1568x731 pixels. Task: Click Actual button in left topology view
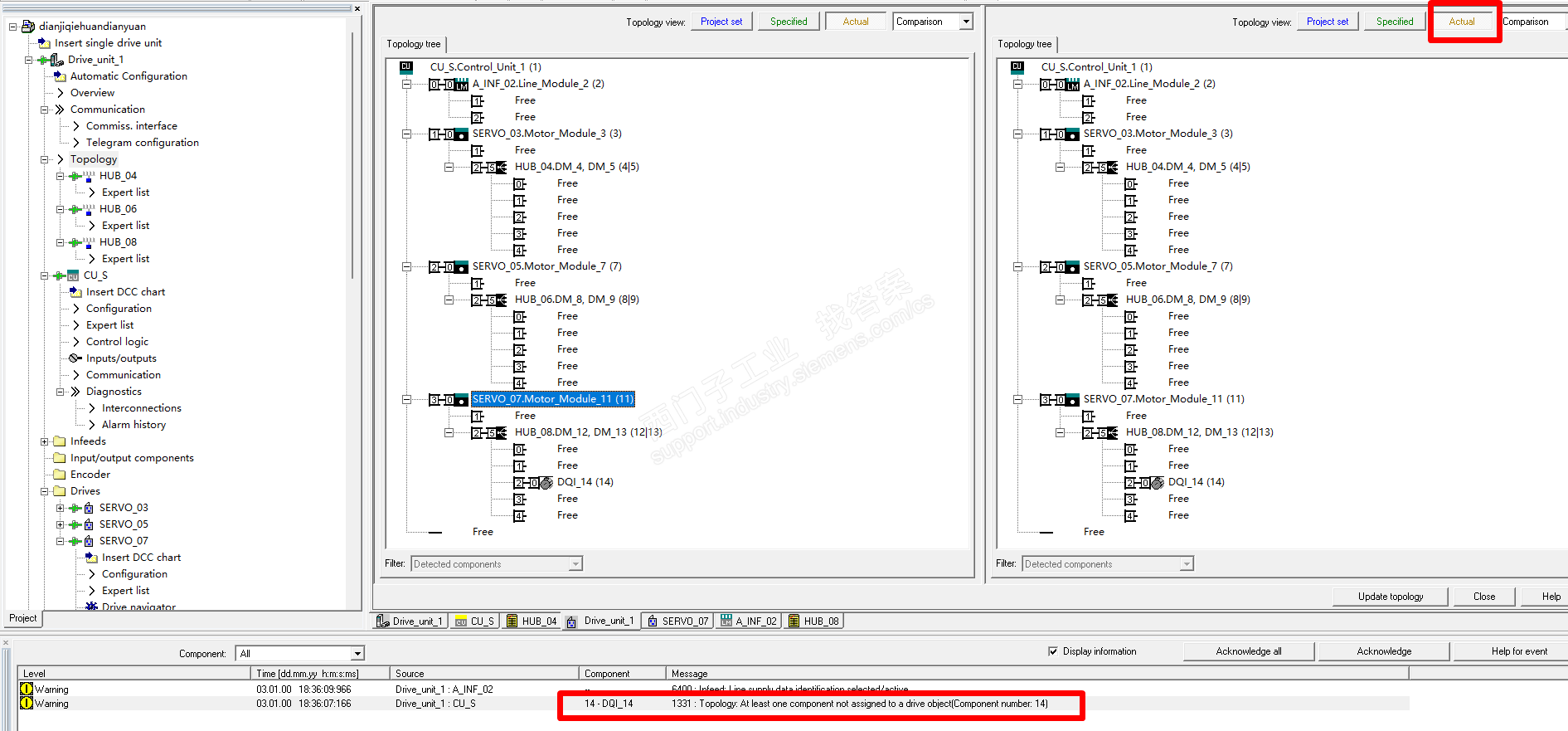[x=856, y=22]
